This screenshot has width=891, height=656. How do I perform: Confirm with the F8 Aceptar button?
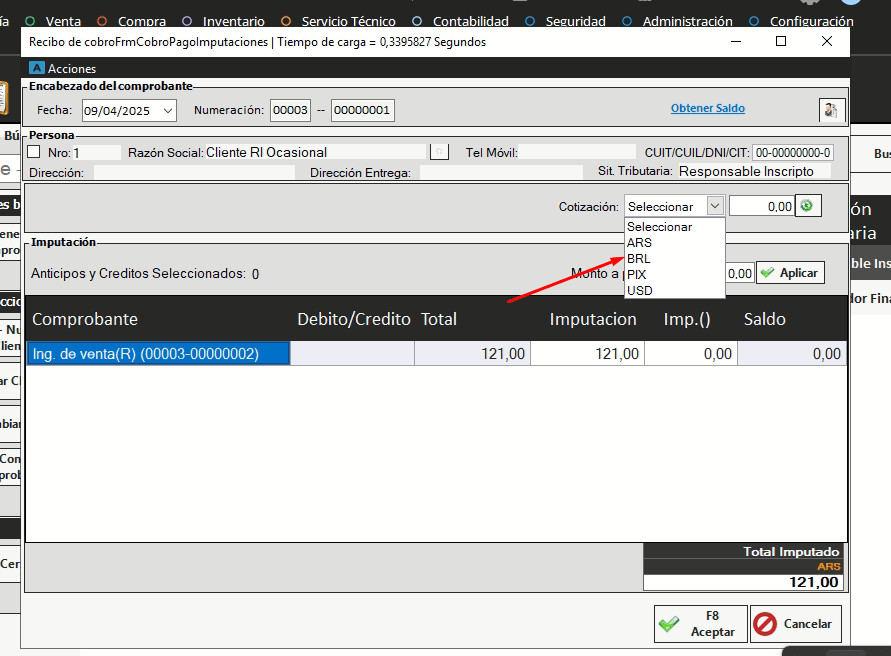coord(699,624)
